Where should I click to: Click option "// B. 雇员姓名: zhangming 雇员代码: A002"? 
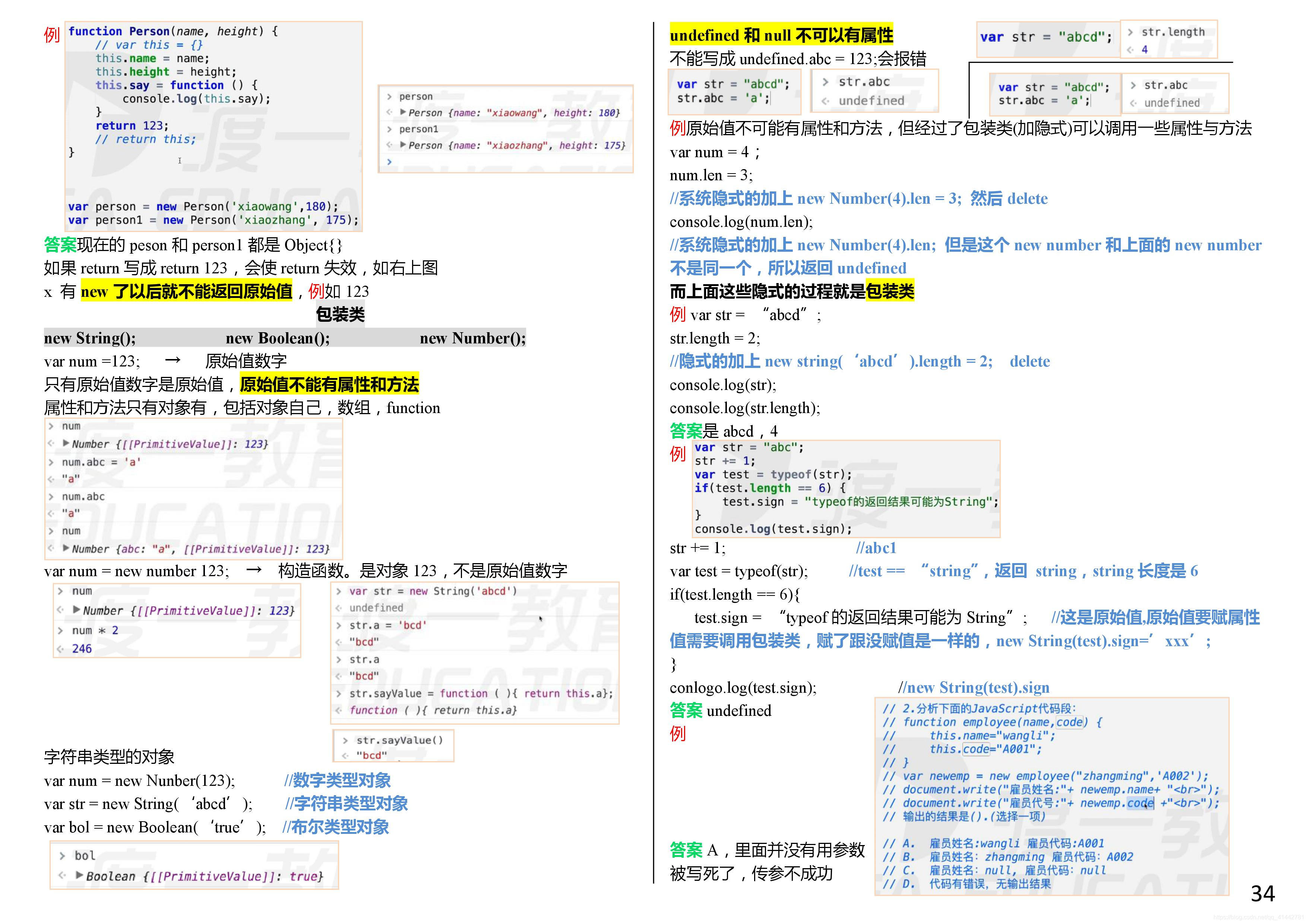click(x=1007, y=857)
